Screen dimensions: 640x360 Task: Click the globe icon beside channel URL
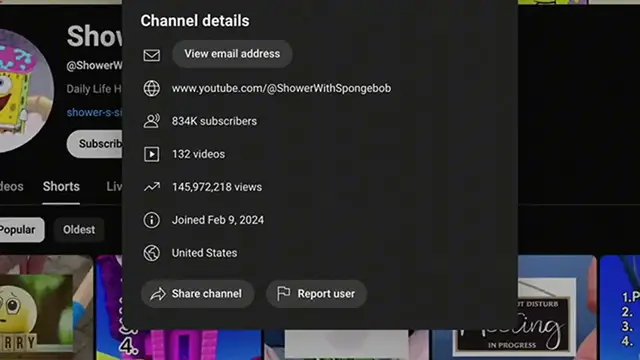coord(151,89)
